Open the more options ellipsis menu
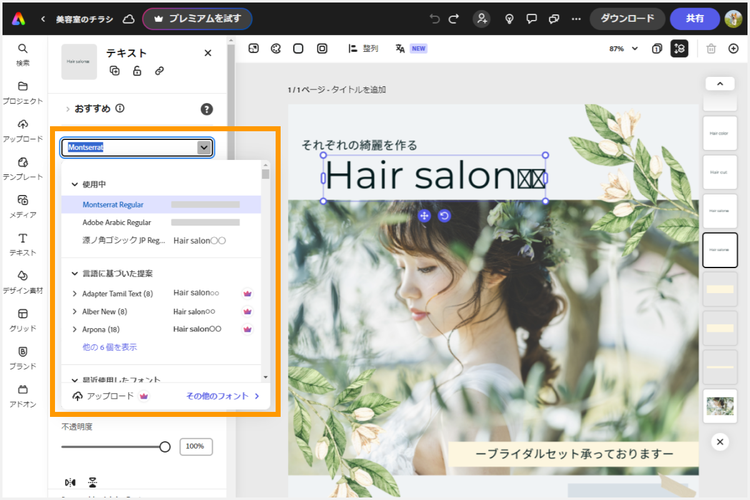The height and width of the screenshot is (500, 750). point(576,19)
